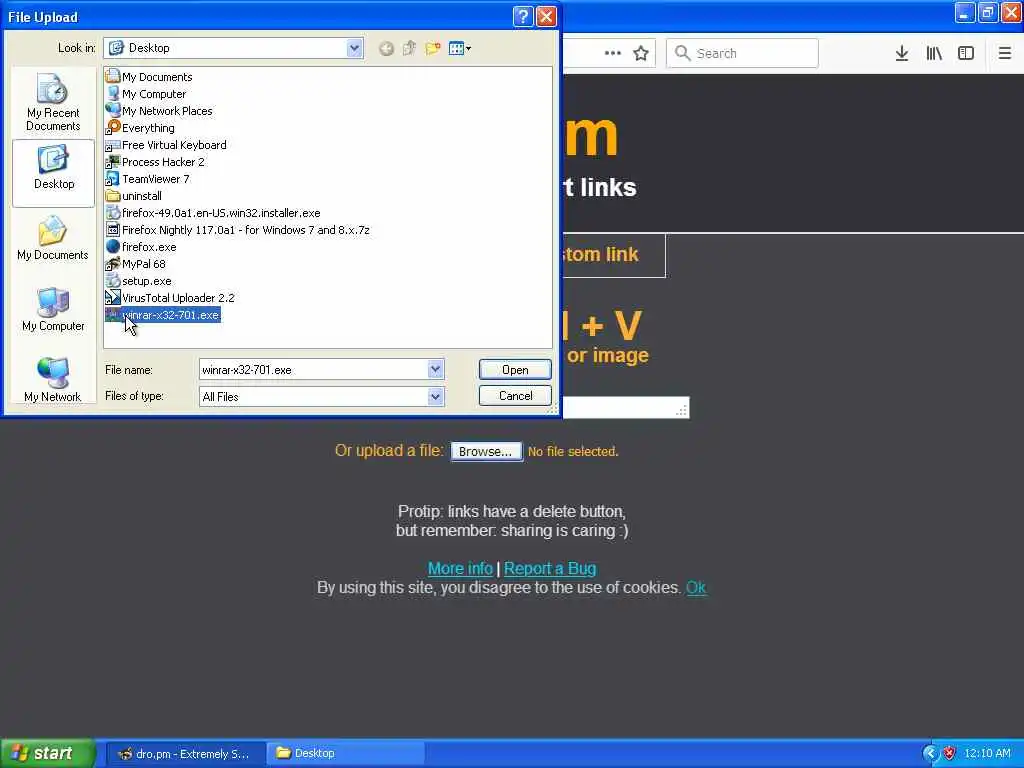
Task: Go up one folder level
Action: (x=409, y=48)
